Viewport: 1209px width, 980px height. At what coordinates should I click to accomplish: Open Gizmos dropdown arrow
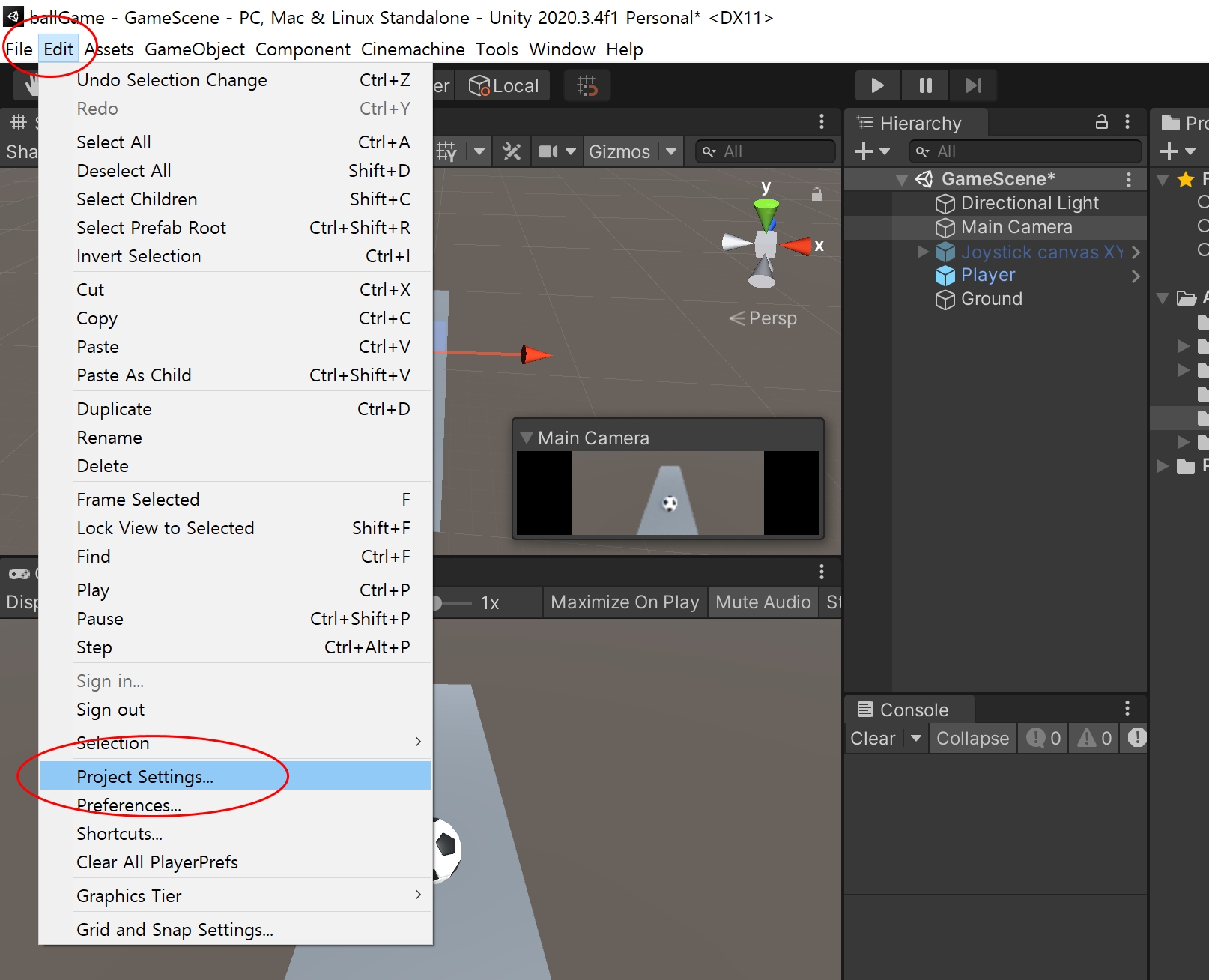point(671,151)
